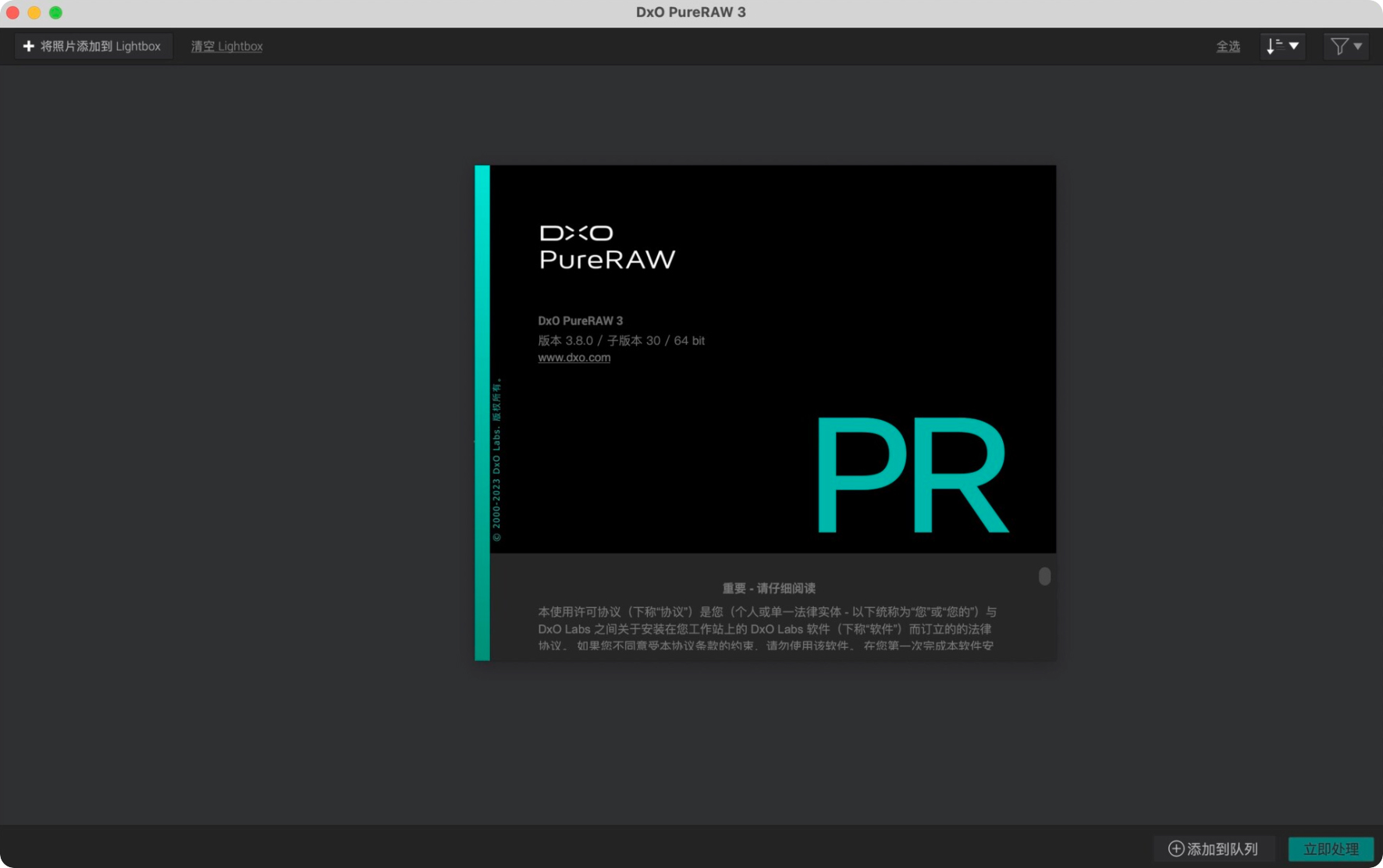
Task: Click the yellow minimize window button
Action: pyautogui.click(x=34, y=12)
